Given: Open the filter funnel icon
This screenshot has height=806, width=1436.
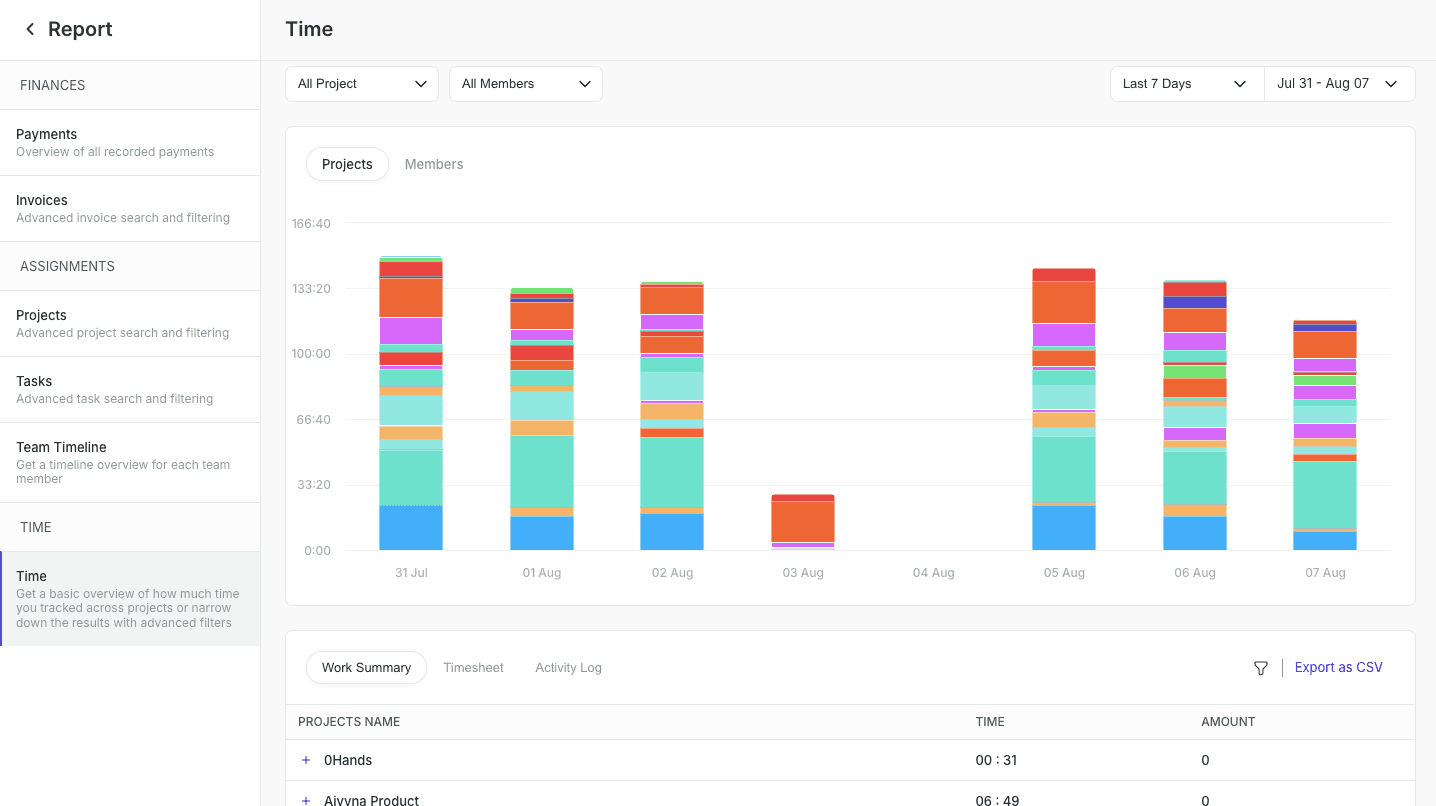Looking at the screenshot, I should pos(1261,668).
